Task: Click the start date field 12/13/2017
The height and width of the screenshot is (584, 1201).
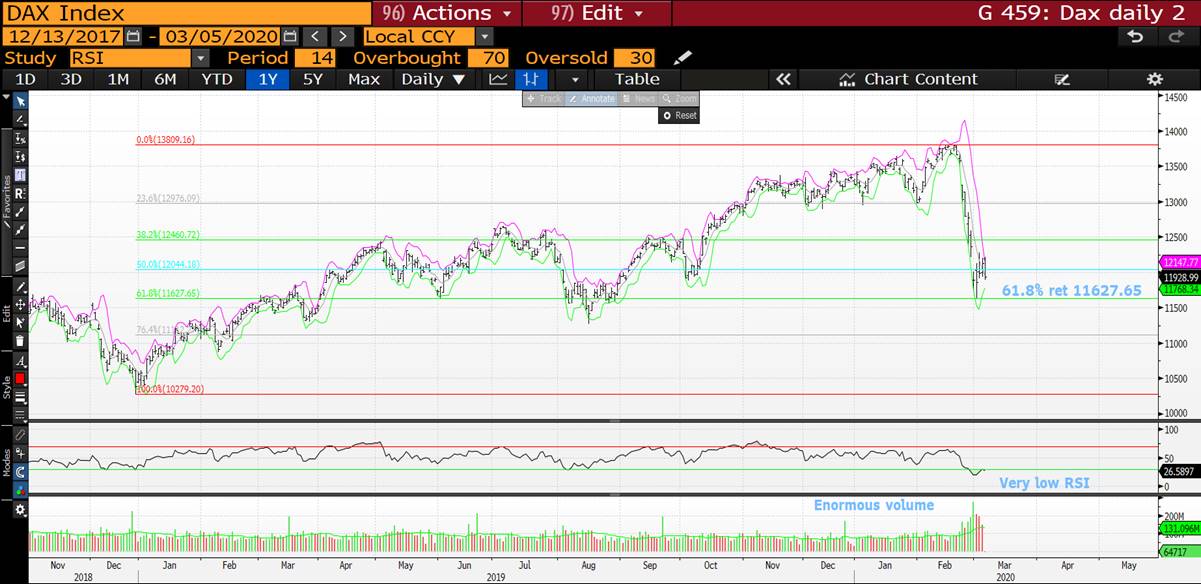Action: [x=62, y=36]
